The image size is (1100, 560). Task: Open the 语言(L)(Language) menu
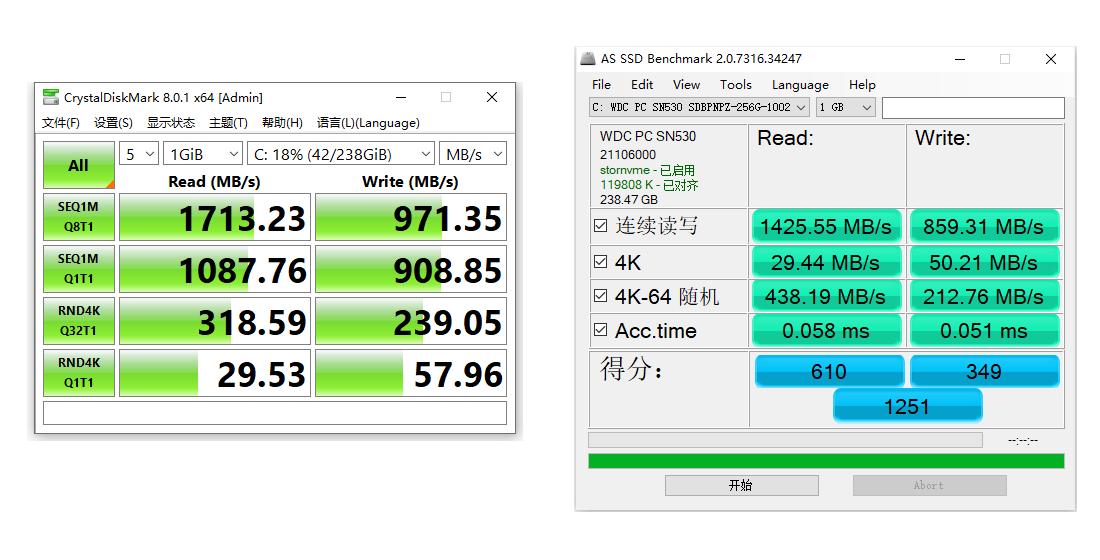[x=368, y=123]
